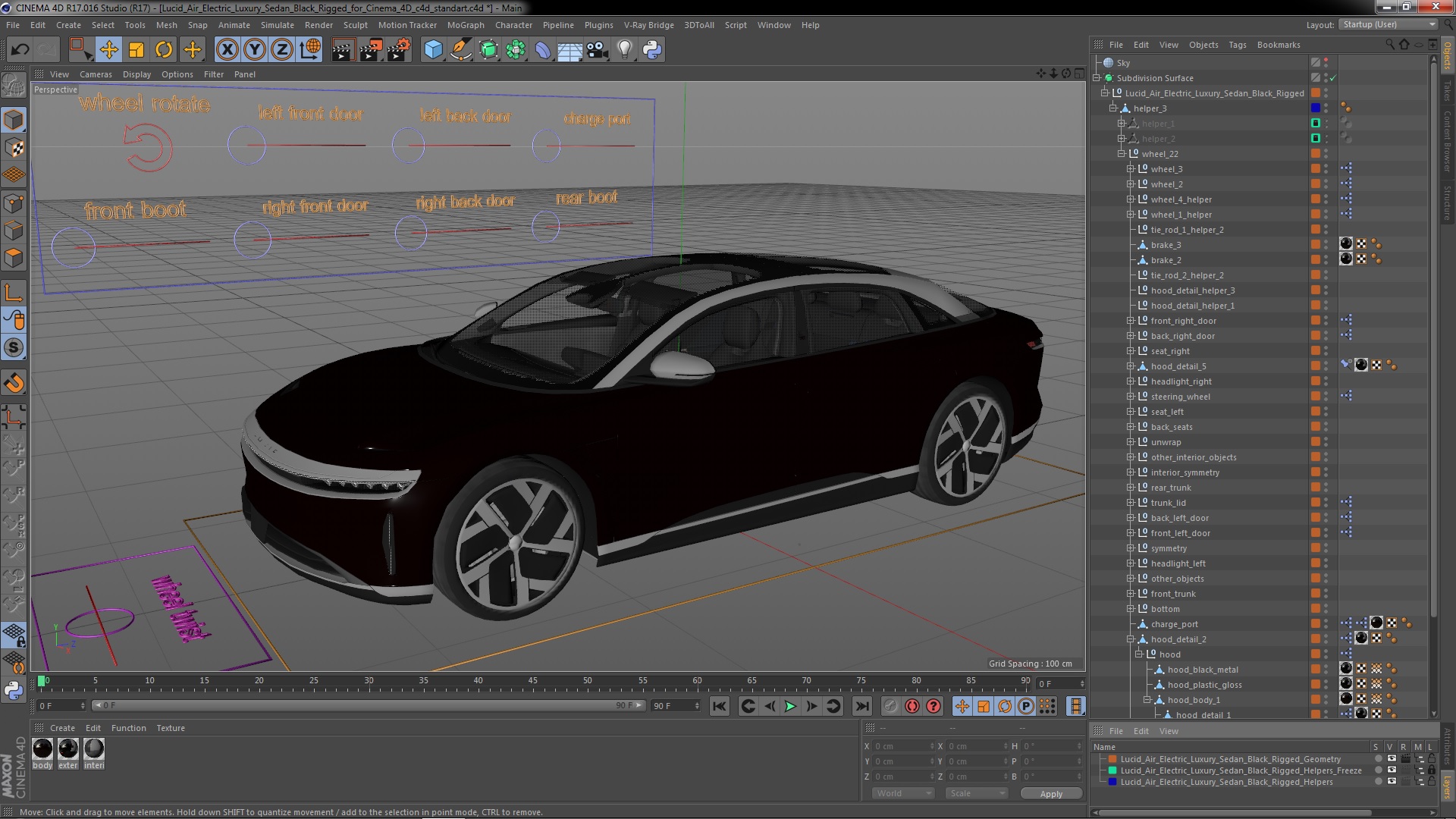Viewport: 1456px width, 819px height.
Task: Toggle Z axis lock
Action: [x=282, y=50]
